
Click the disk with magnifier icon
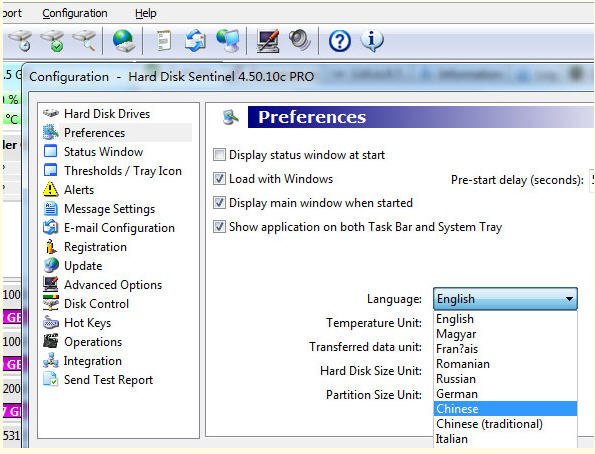[85, 40]
